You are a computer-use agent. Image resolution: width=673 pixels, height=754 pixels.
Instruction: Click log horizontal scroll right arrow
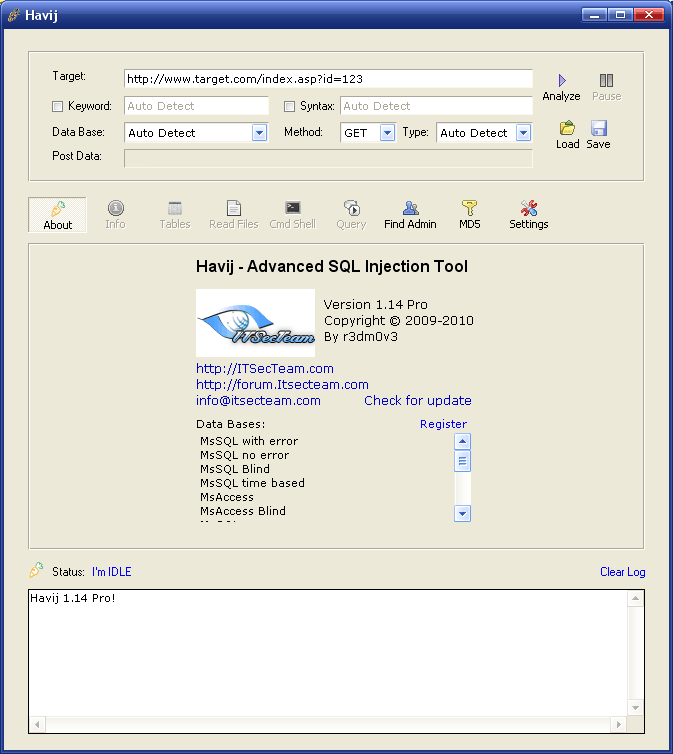click(x=619, y=724)
